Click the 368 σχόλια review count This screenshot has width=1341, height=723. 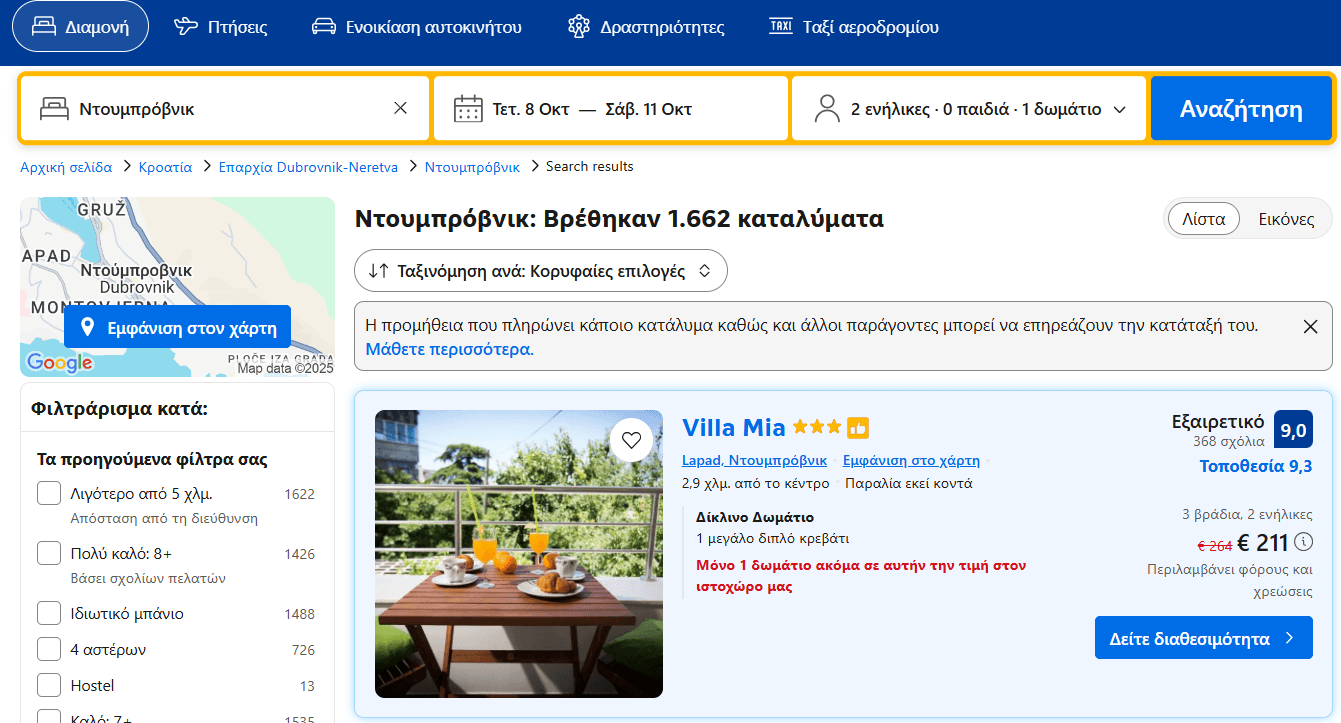(1229, 441)
